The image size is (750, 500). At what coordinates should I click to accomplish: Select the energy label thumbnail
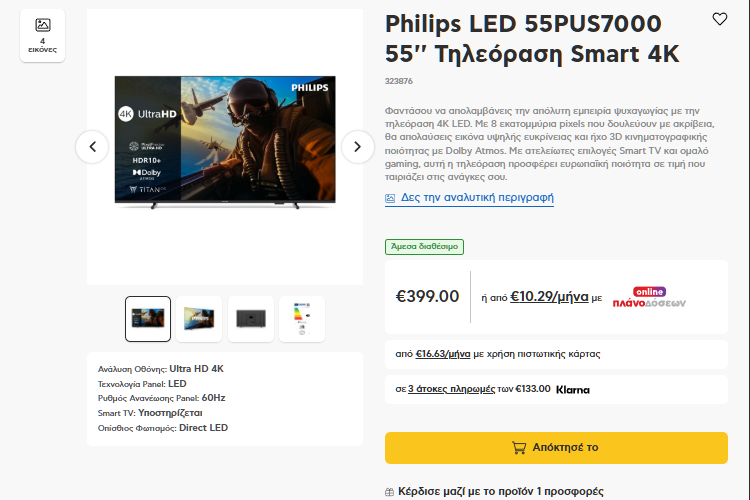[301, 319]
